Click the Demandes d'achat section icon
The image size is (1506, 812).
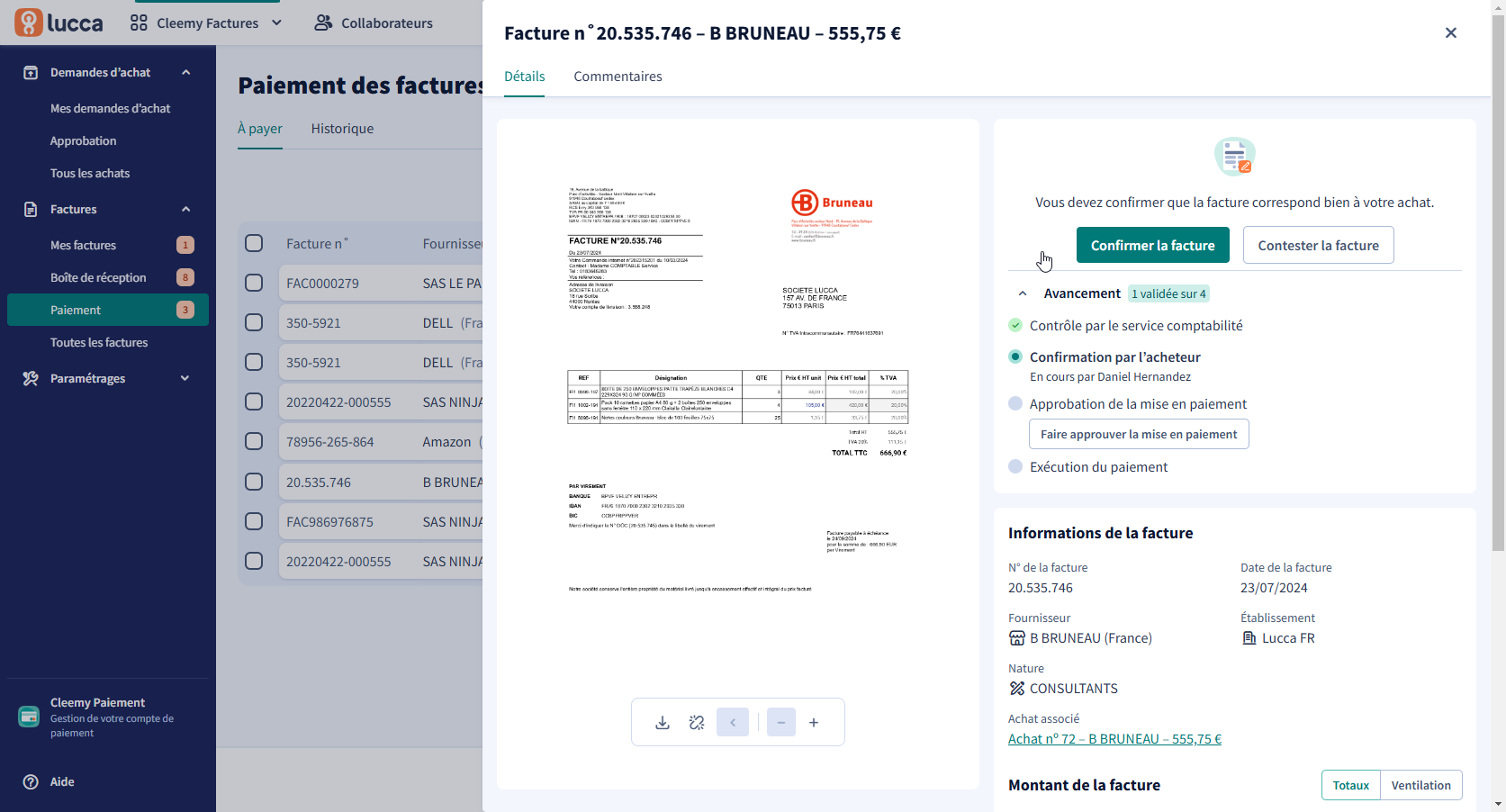pos(31,72)
